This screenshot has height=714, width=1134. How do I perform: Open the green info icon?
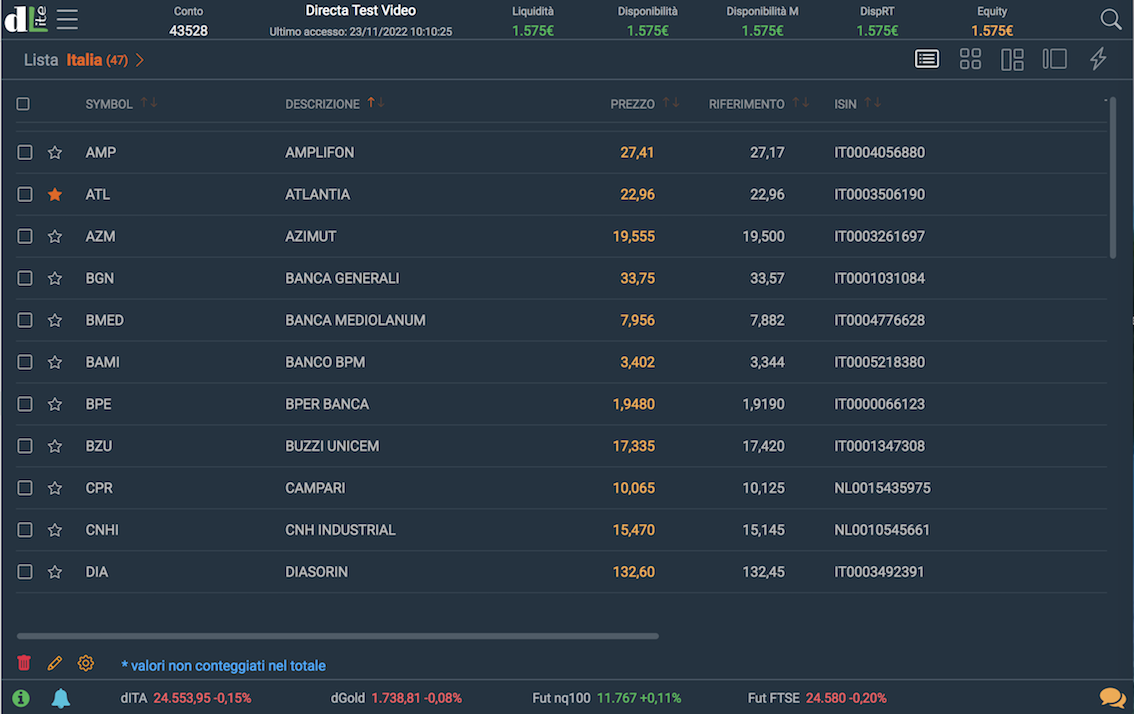point(21,698)
